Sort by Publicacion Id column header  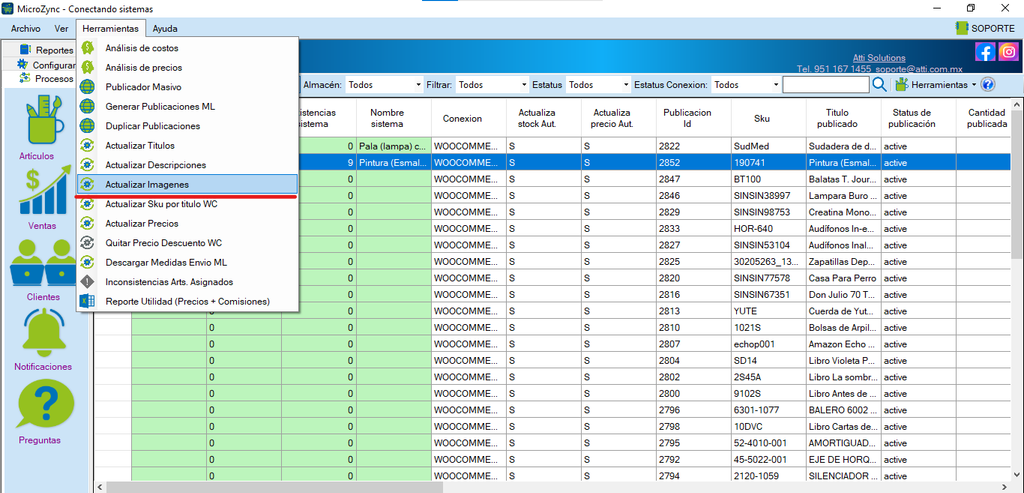pyautogui.click(x=694, y=118)
